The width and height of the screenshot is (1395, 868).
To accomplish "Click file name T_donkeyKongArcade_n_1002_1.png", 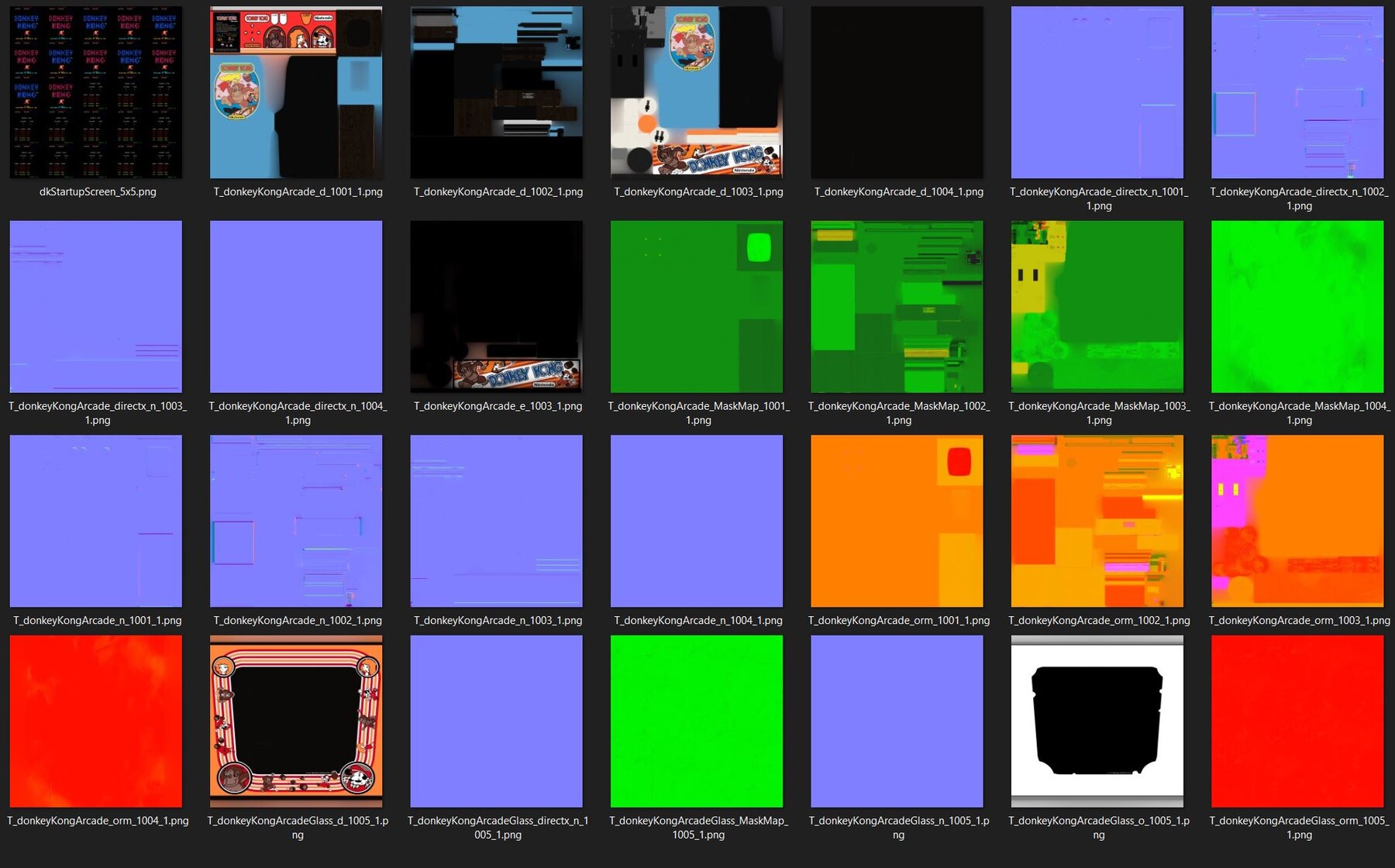I will (x=298, y=620).
